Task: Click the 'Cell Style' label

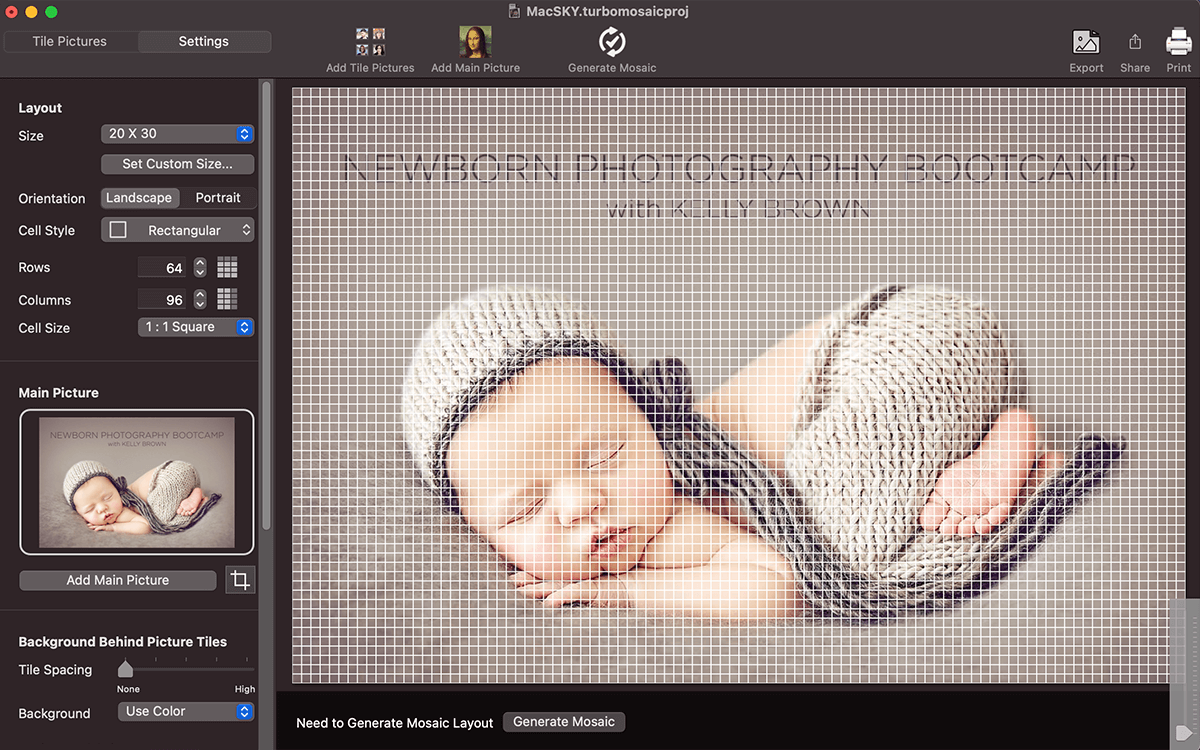Action: click(x=47, y=231)
